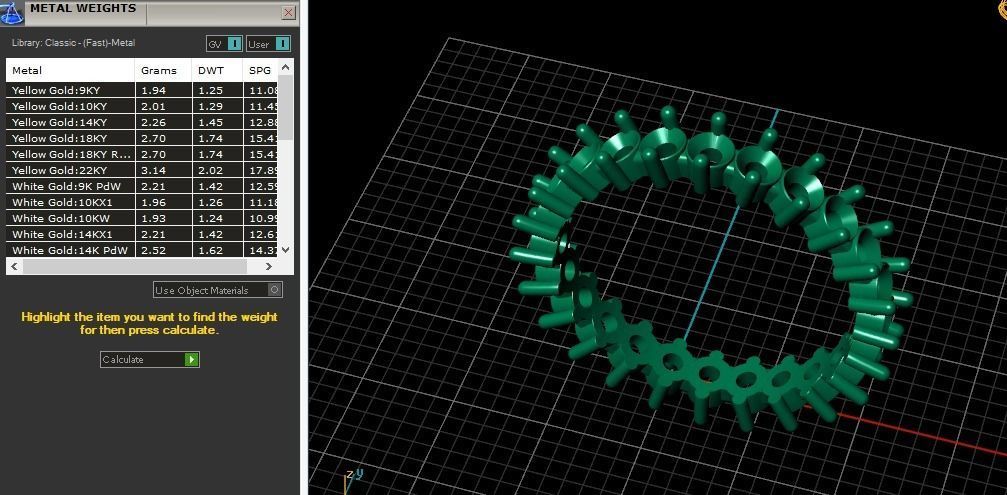Click the 1.93 grams value for 10KW
The width and height of the screenshot is (1007, 495).
pyautogui.click(x=153, y=219)
